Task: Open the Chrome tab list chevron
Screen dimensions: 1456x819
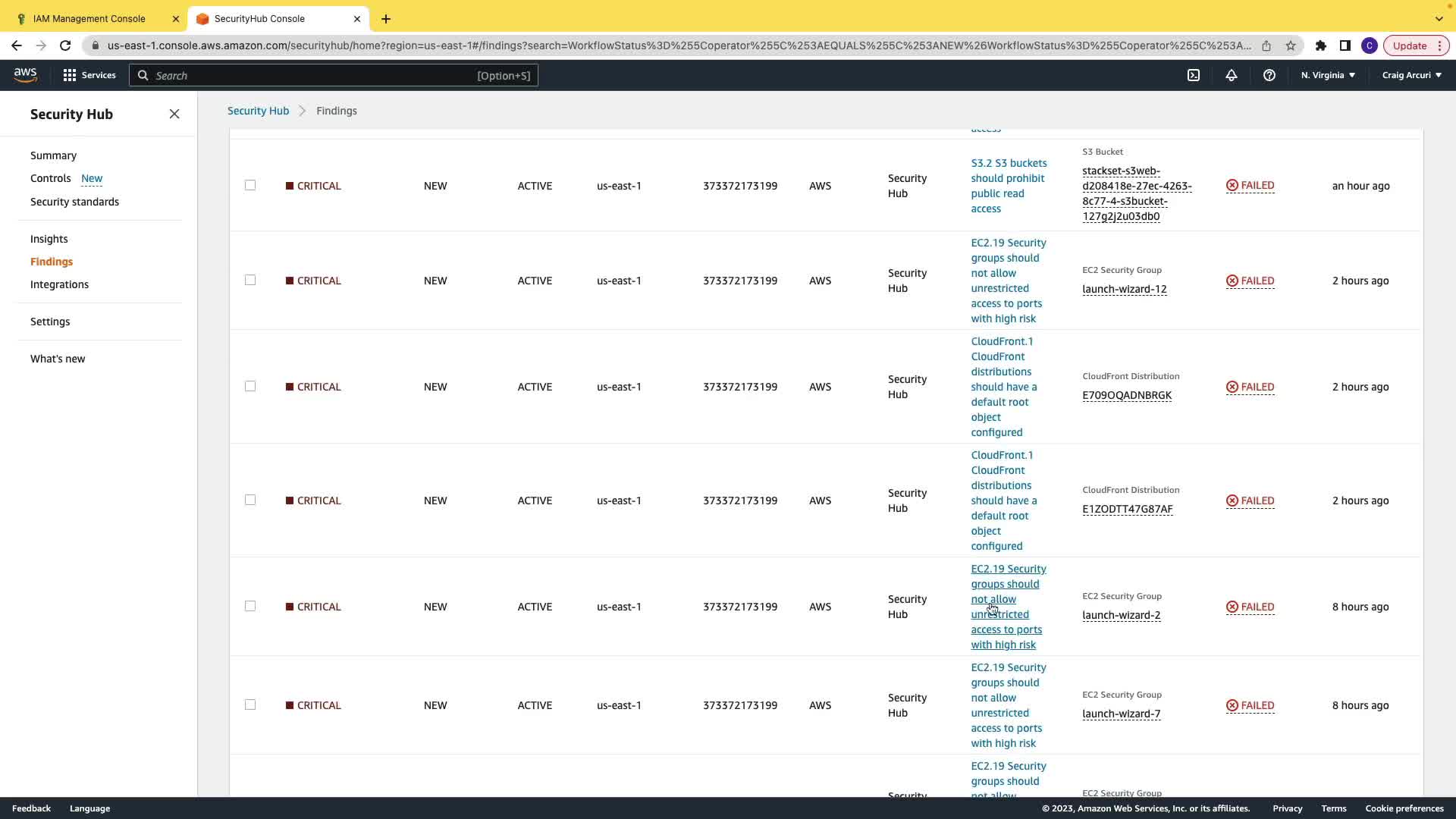Action: click(x=1439, y=18)
